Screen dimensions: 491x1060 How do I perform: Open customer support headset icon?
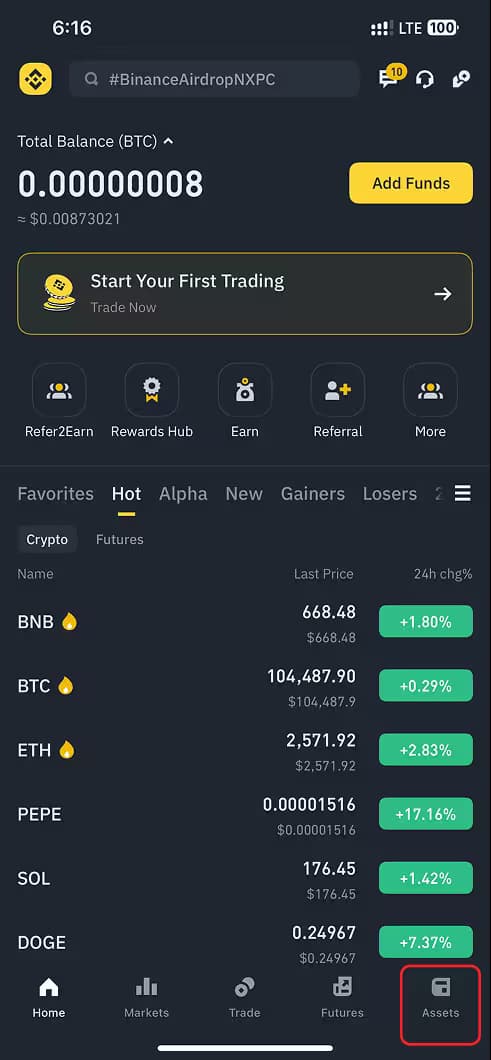(x=425, y=80)
